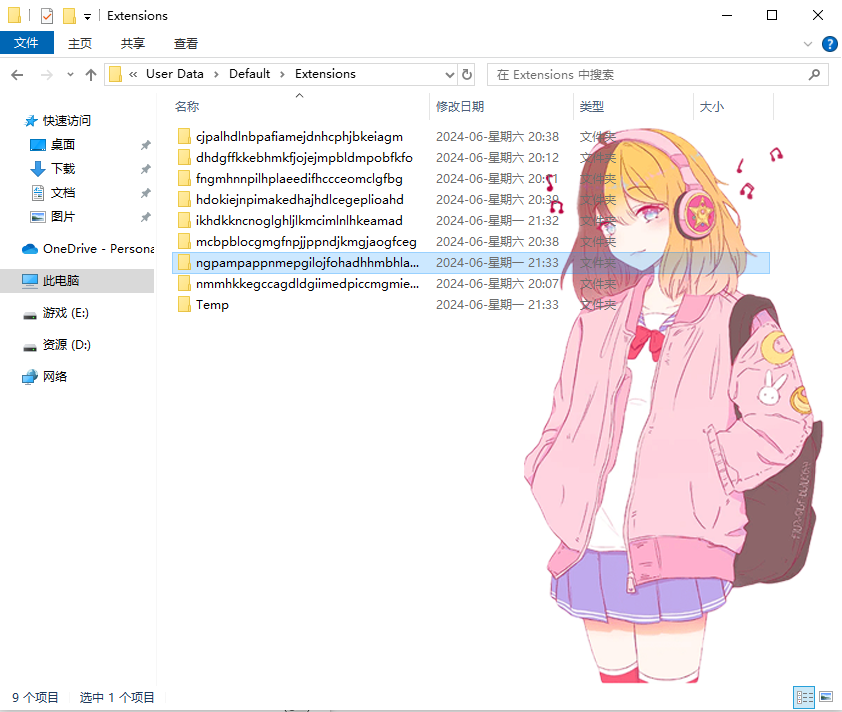Click folder icon of cjpalhdlnbpafiamejdnhcphjbkeiagm

point(184,136)
